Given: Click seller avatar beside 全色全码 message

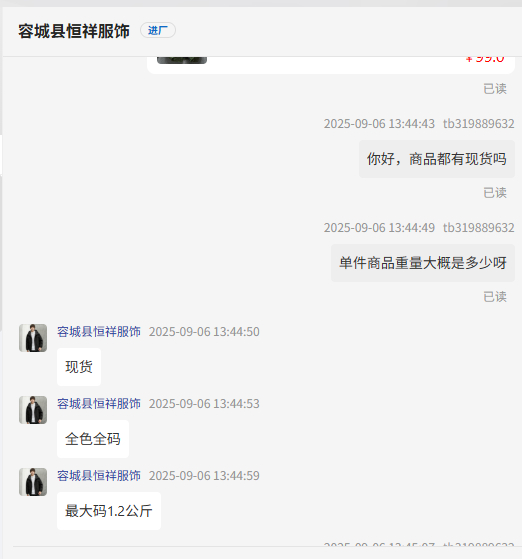Looking at the screenshot, I should 33,410.
